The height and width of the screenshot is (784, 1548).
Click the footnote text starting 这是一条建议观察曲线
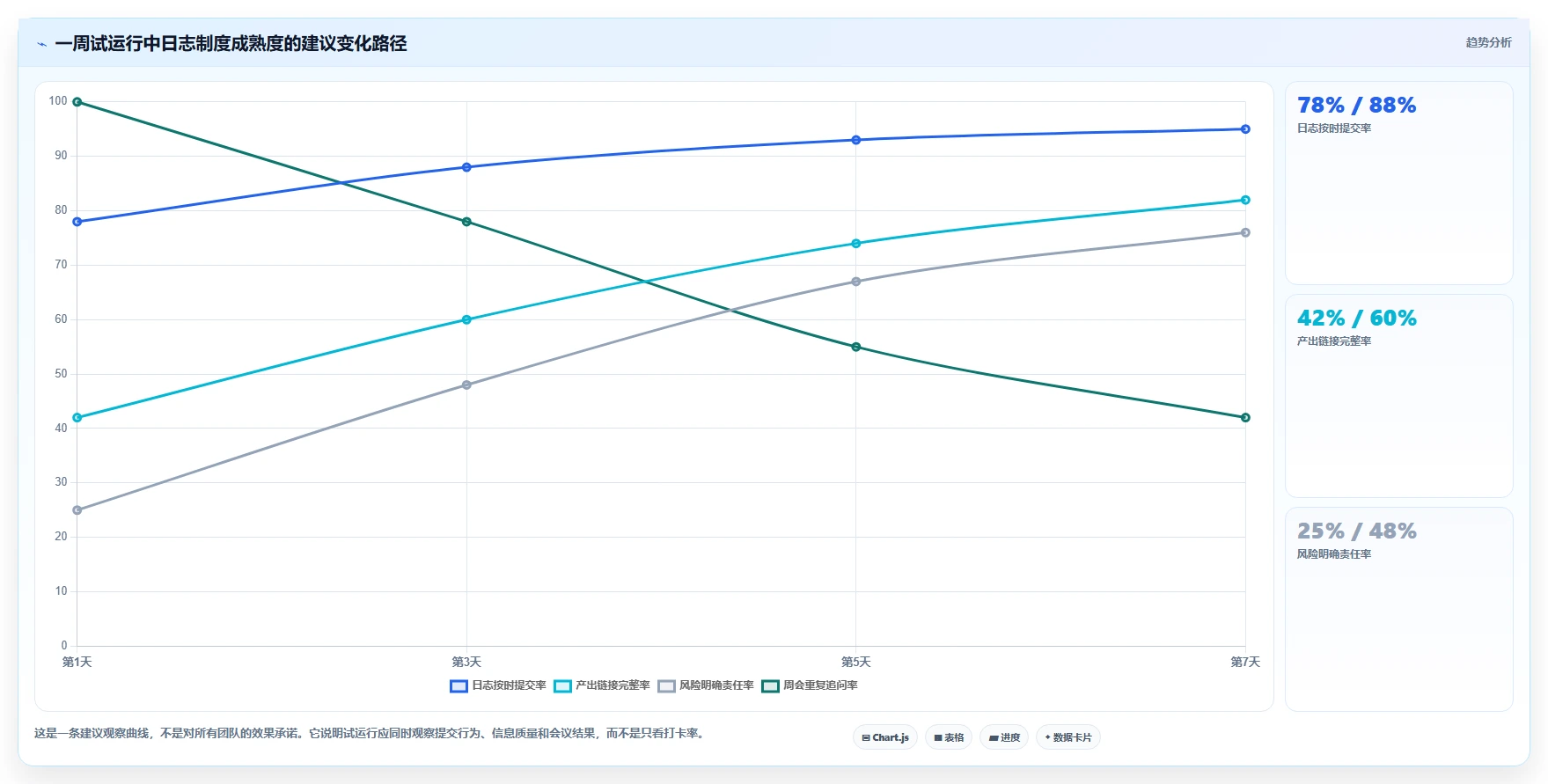click(x=370, y=733)
